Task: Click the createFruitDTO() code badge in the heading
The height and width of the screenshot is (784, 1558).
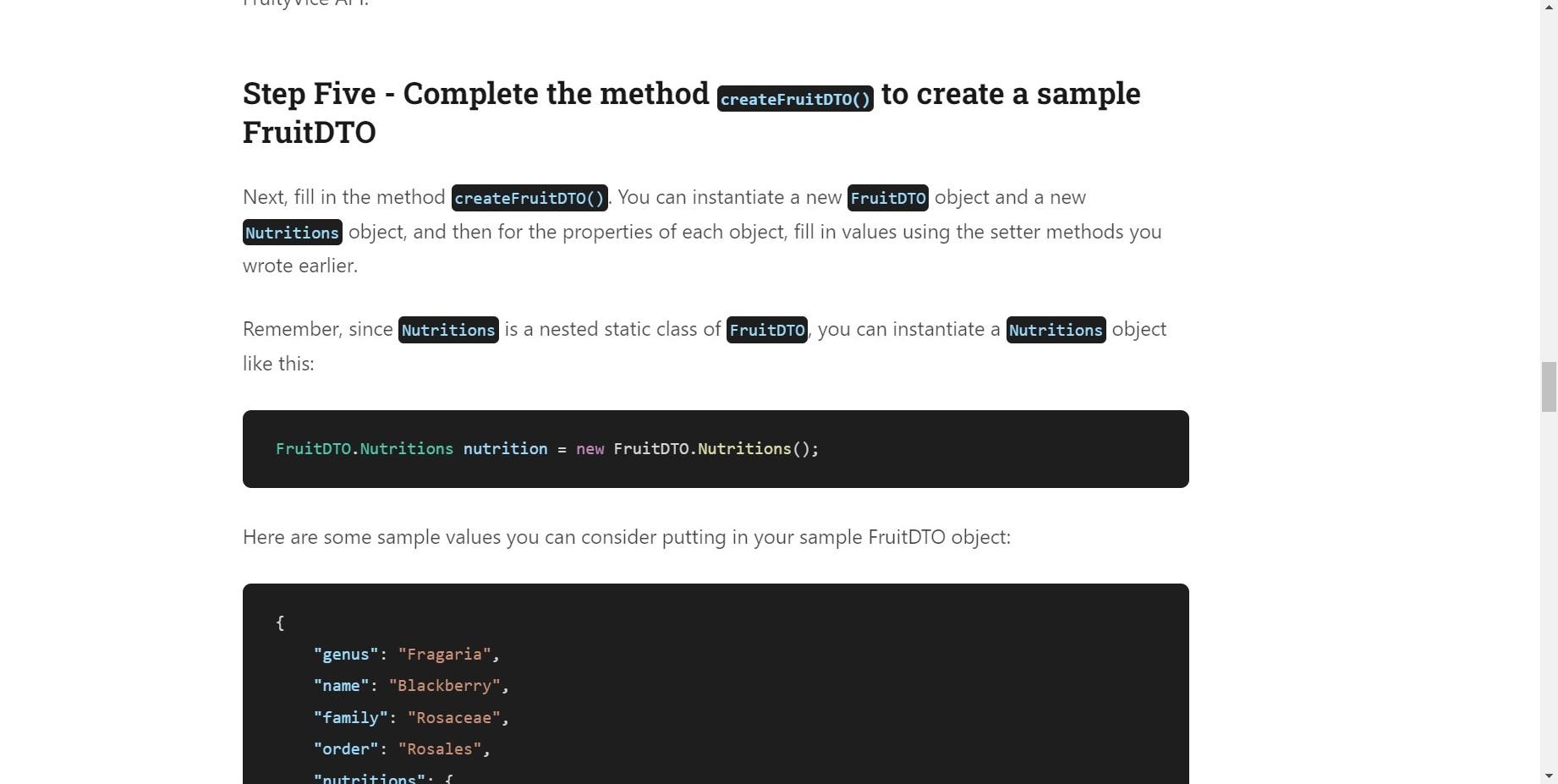Action: tap(794, 98)
